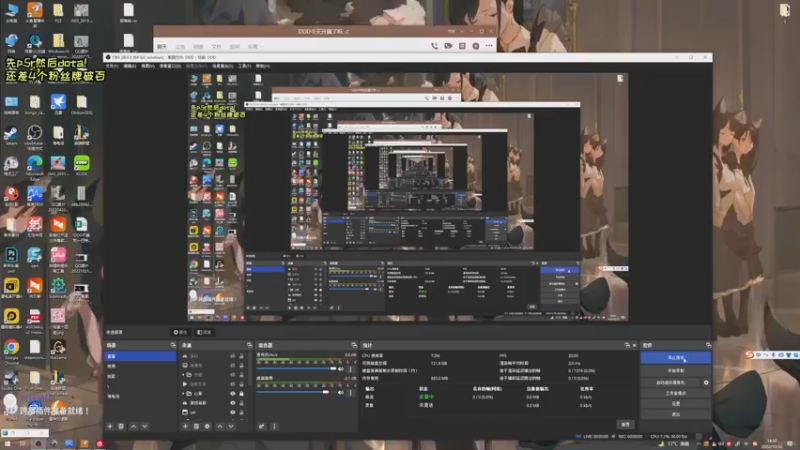Add a new source with the plus icon
The height and width of the screenshot is (450, 800).
pyautogui.click(x=185, y=426)
